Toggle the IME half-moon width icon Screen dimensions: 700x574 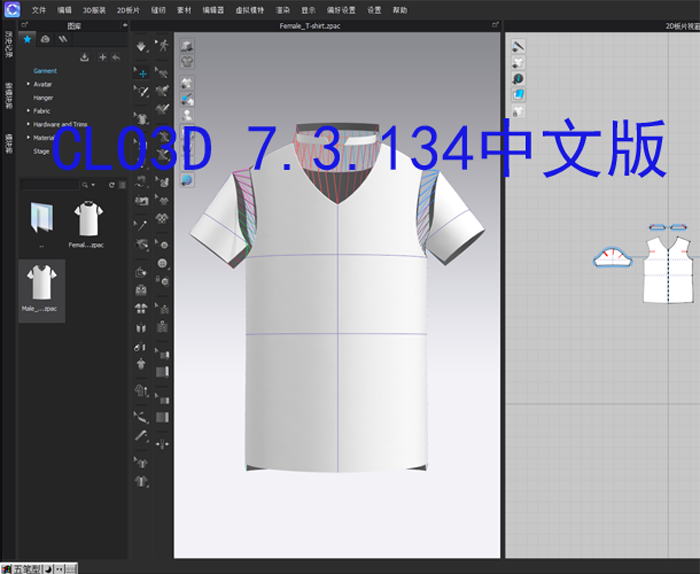(48, 569)
